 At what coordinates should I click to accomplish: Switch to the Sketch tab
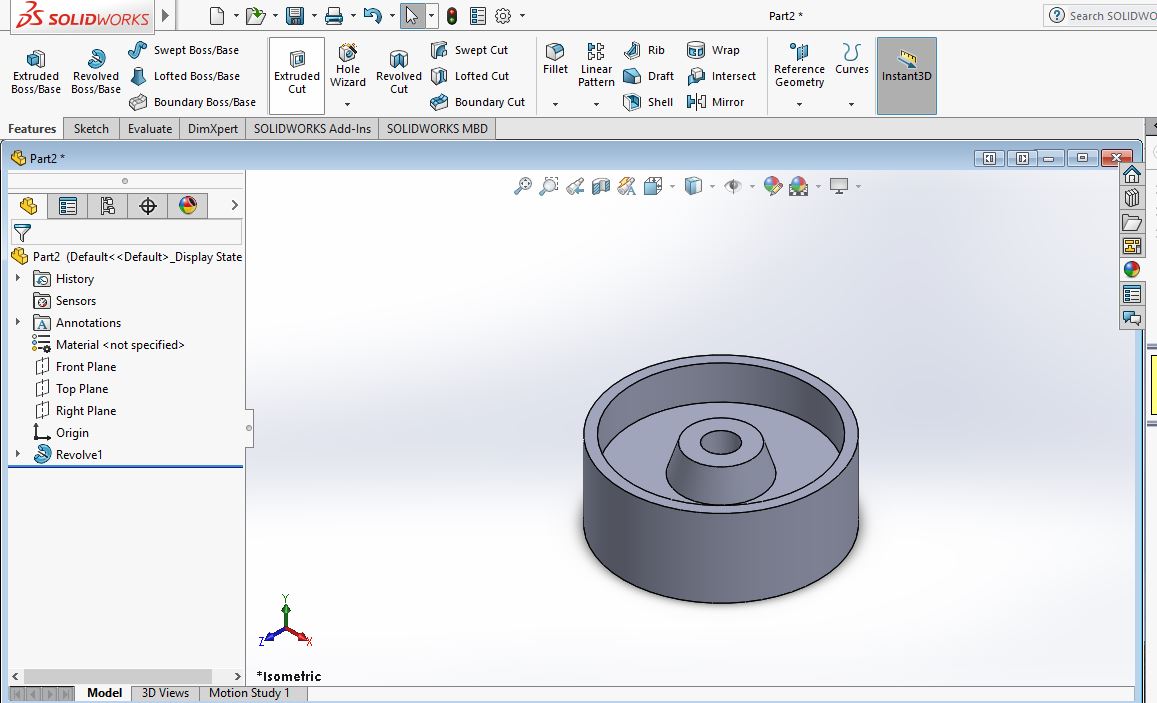coord(91,128)
